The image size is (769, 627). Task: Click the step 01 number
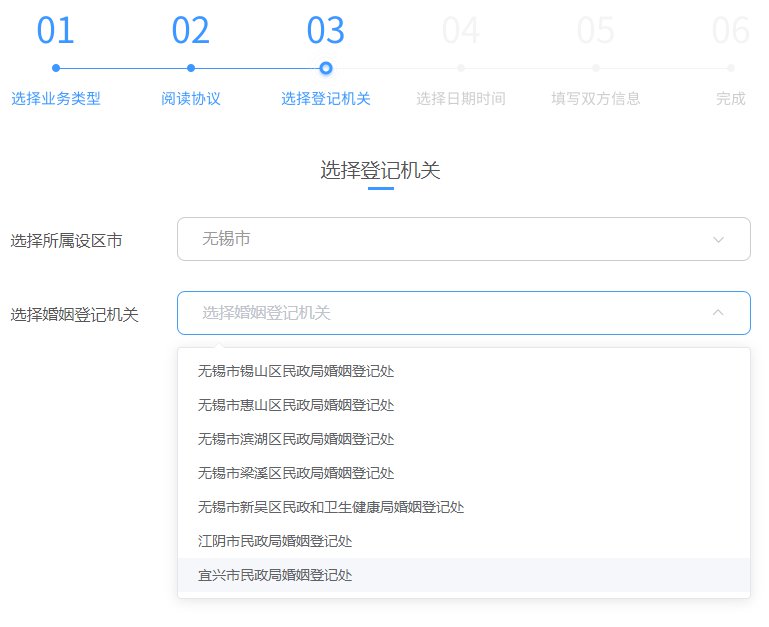56,31
